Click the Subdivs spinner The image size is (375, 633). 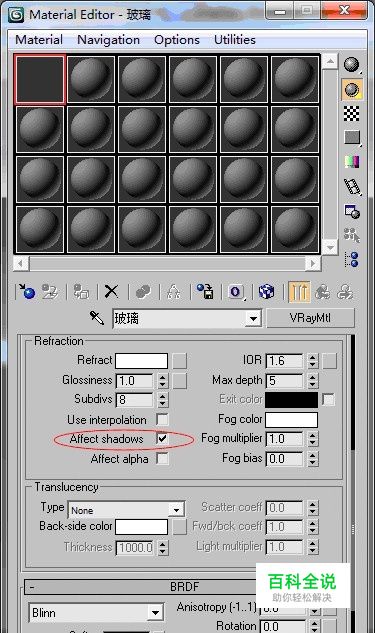click(x=162, y=400)
